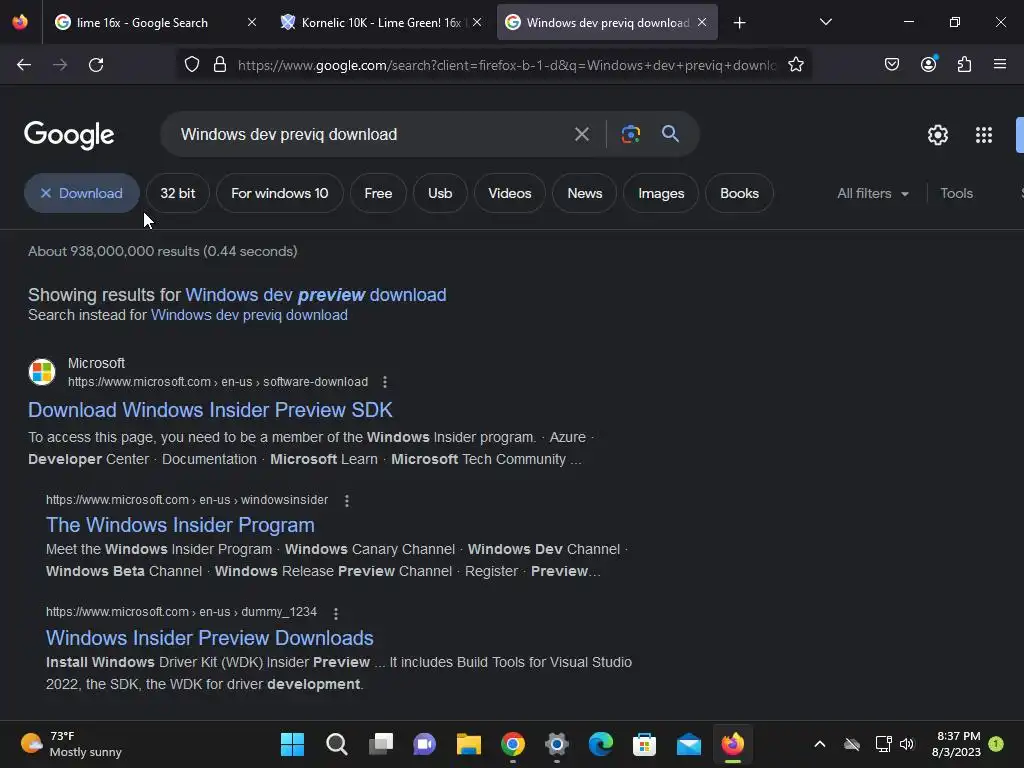Viewport: 1024px width, 768px height.
Task: Expand the All filters dropdown
Action: point(873,193)
